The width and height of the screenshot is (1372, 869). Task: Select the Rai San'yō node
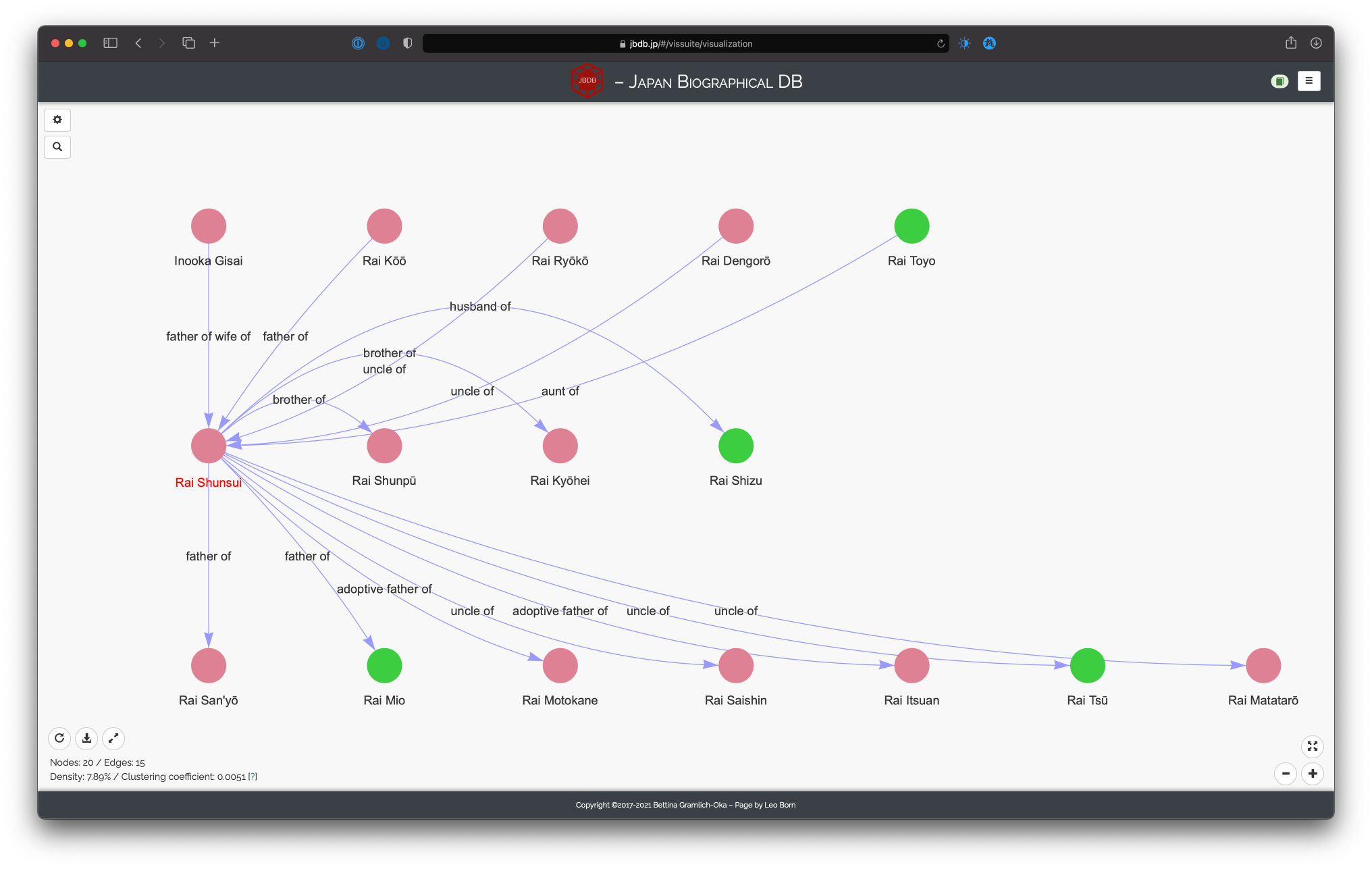(209, 666)
